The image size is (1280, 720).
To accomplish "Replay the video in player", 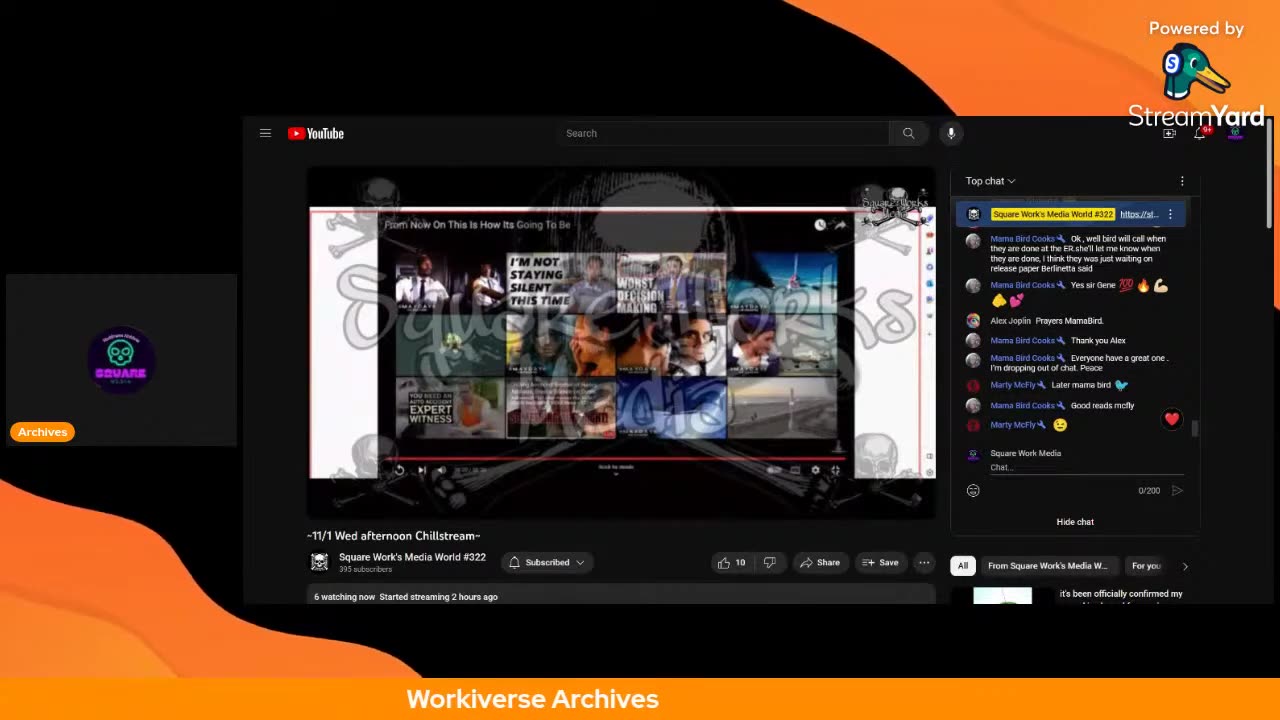I will click(399, 470).
